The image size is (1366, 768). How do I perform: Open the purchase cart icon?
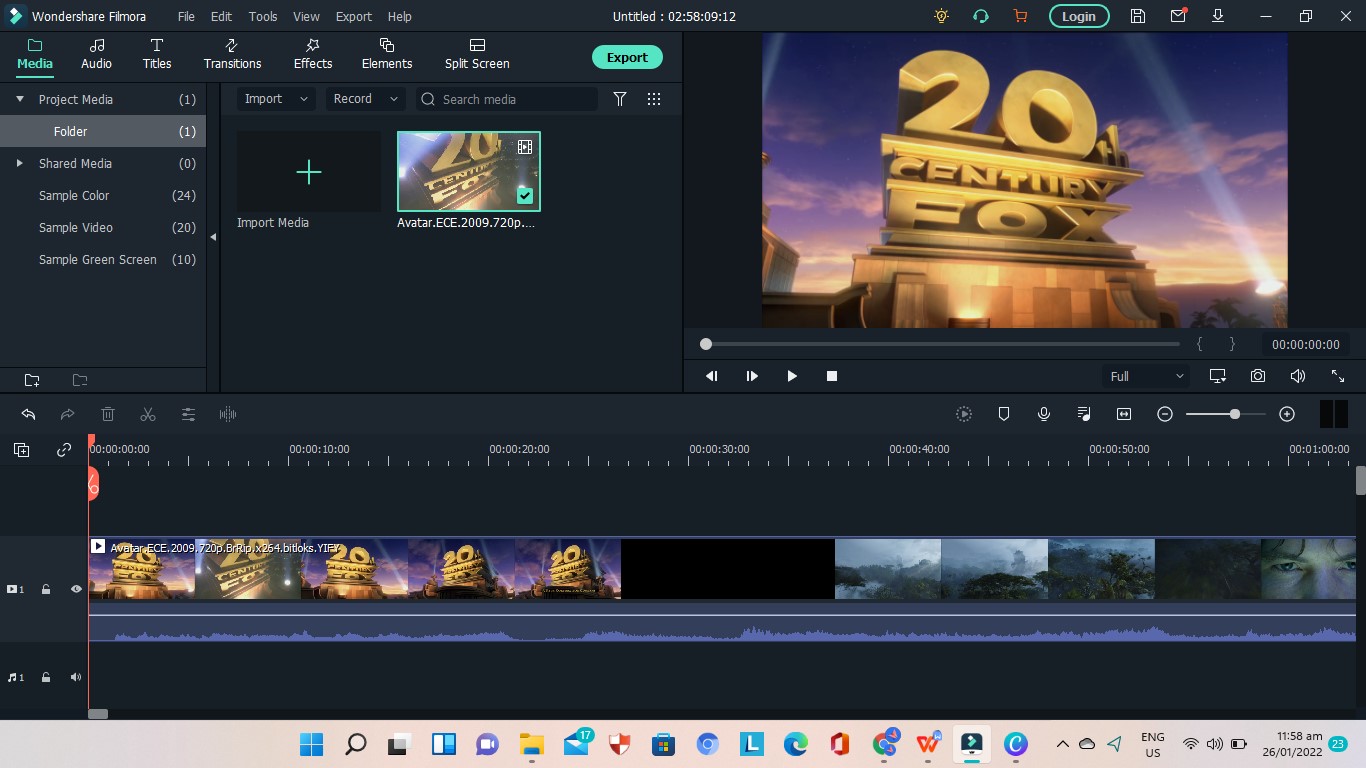pos(1020,16)
